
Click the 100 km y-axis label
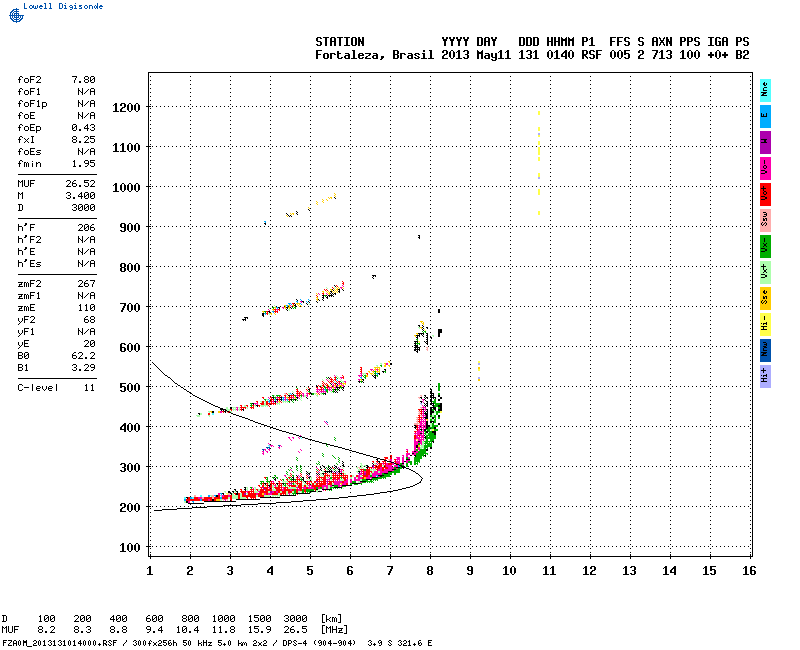pyautogui.click(x=130, y=548)
